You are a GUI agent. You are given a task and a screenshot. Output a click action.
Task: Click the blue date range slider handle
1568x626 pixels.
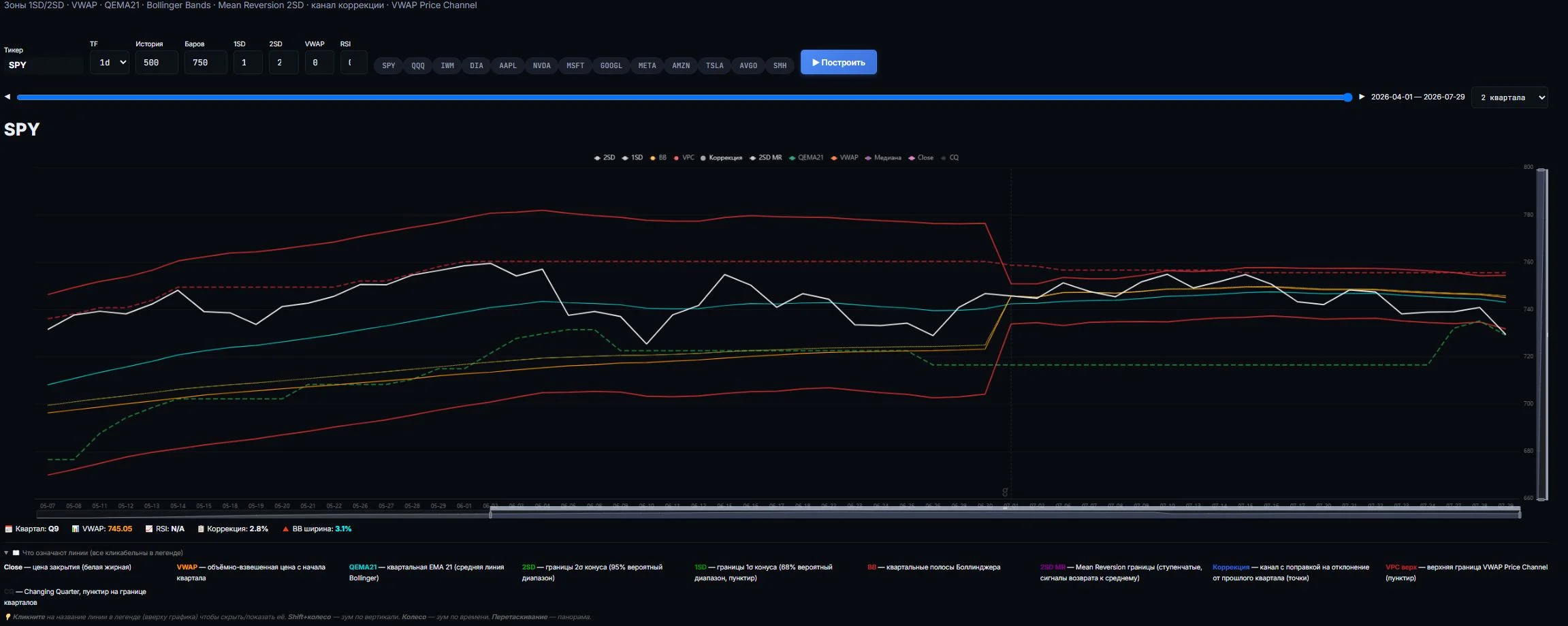coord(1347,97)
